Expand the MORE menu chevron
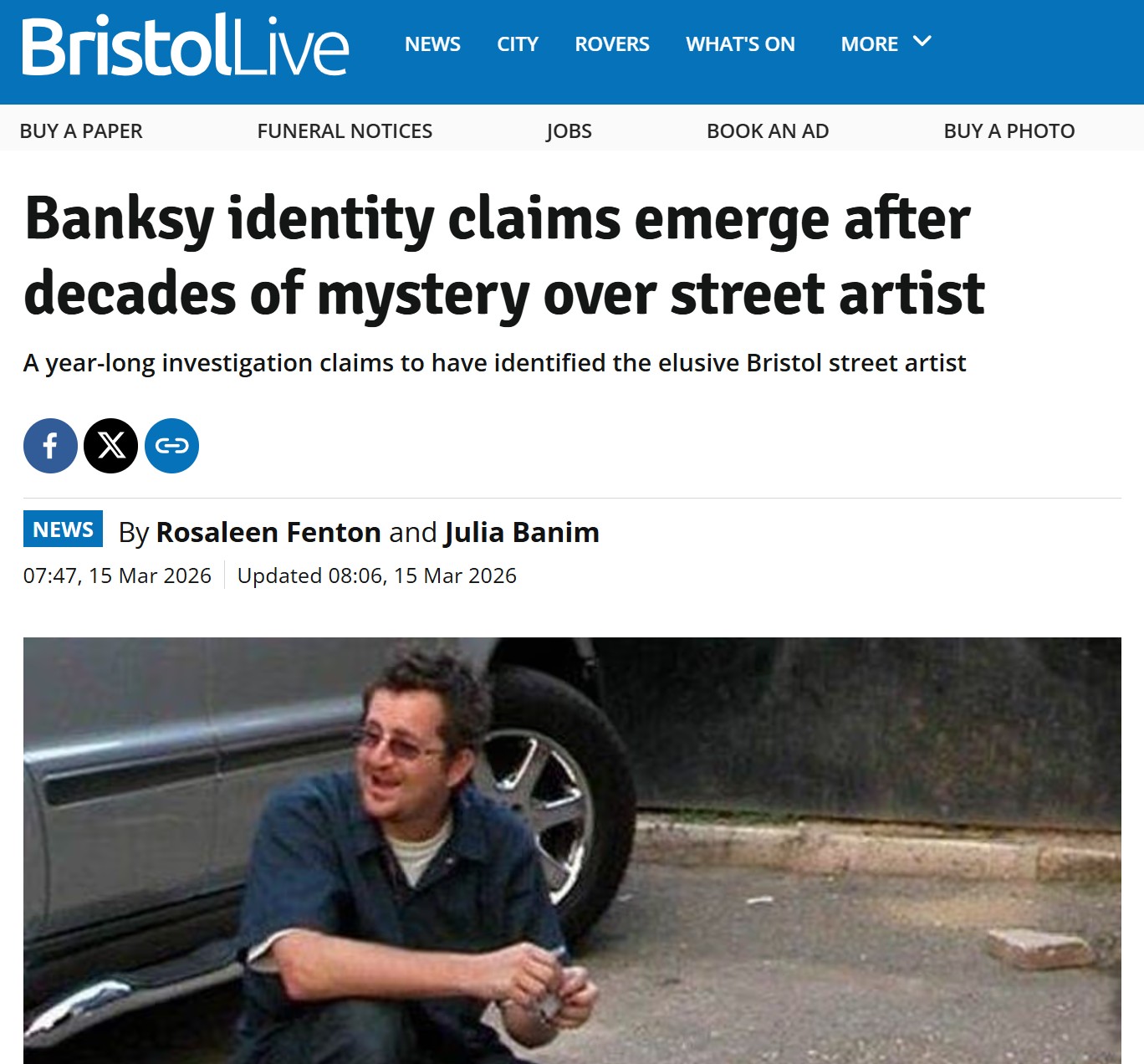The image size is (1144, 1064). 922,42
